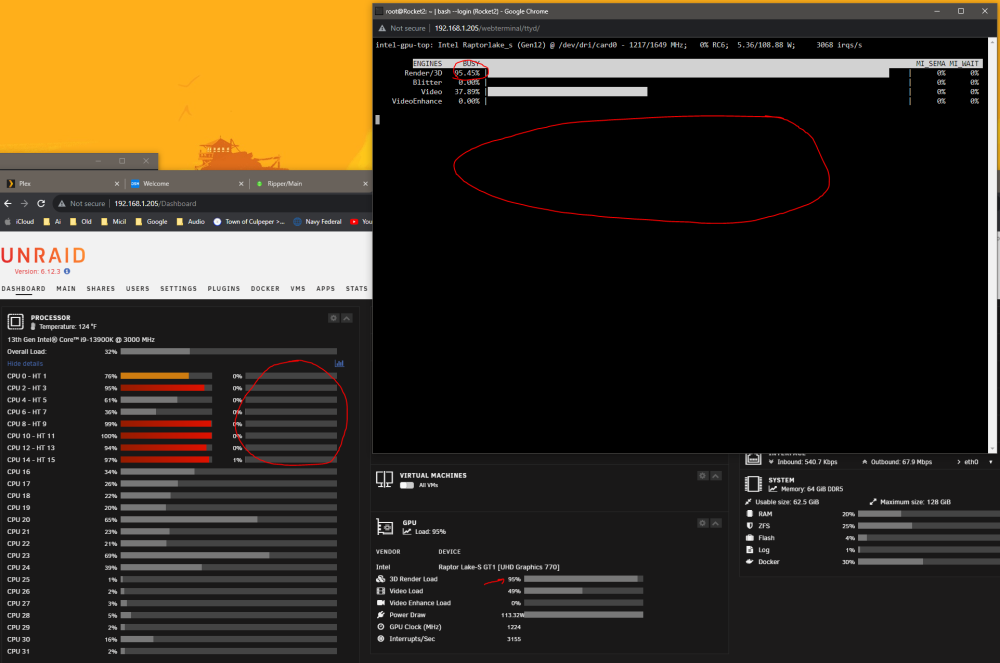Click the UNRAID logo
1000x663 pixels.
(x=43, y=256)
